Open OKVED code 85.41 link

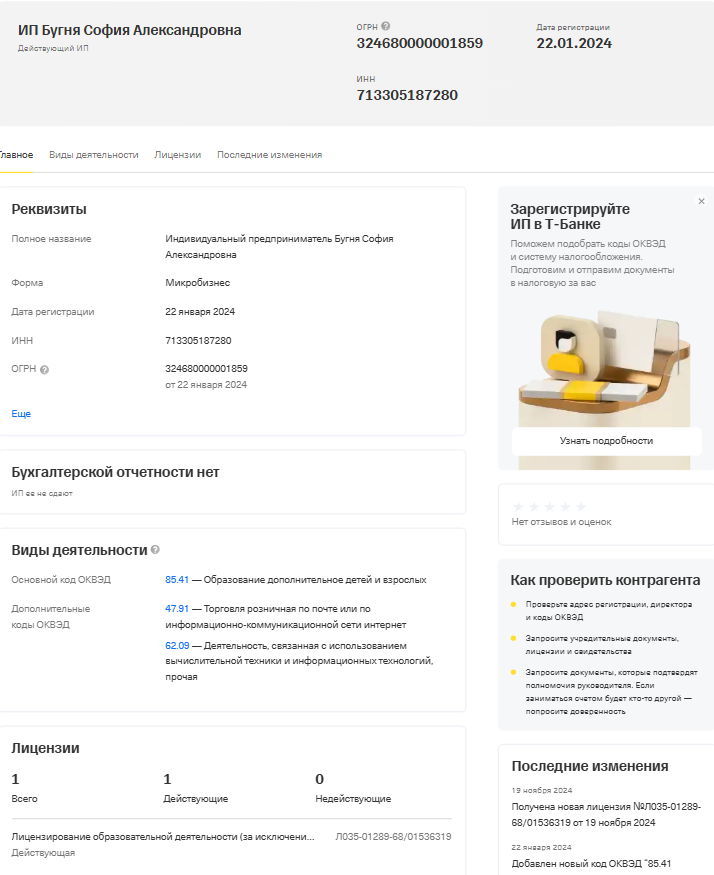click(x=177, y=580)
